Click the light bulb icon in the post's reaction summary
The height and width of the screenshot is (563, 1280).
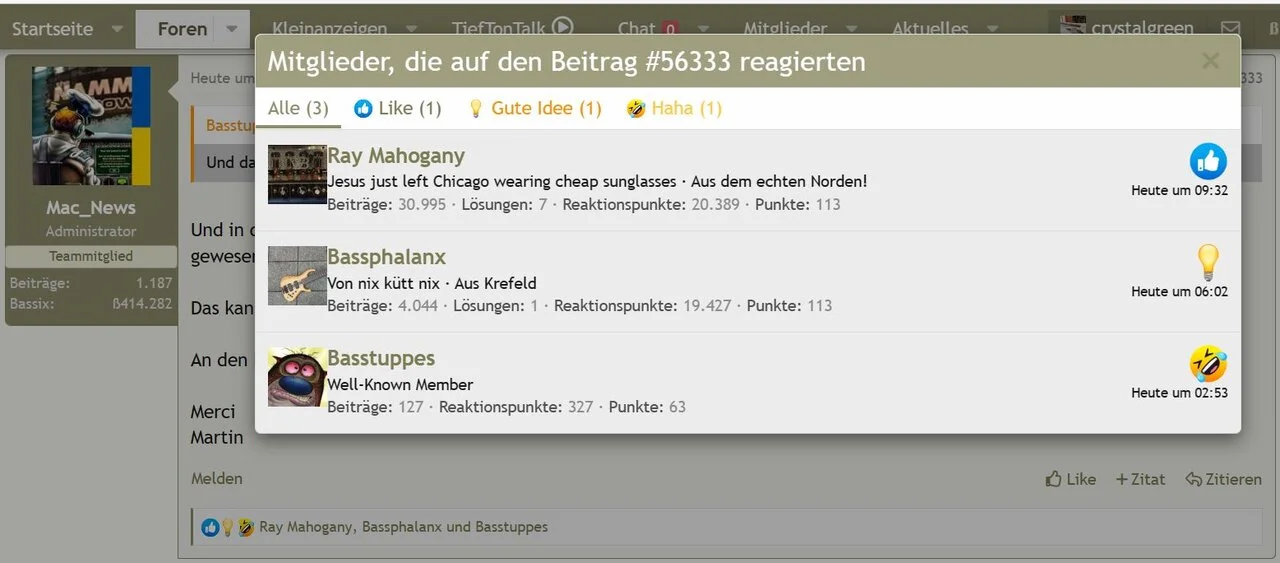point(228,527)
